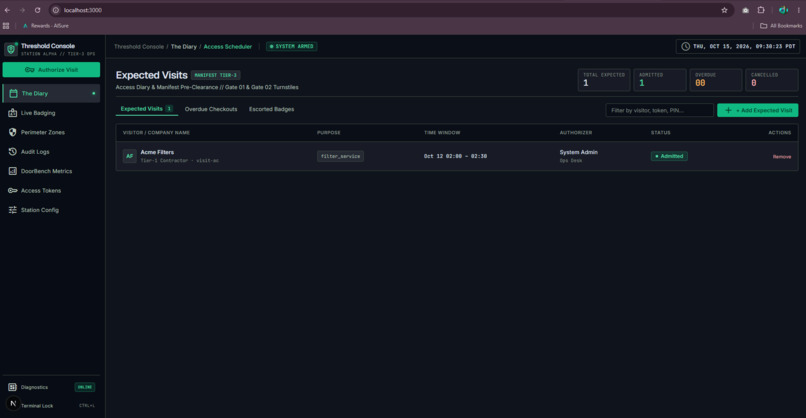Open Access Tokens key icon

(x=13, y=191)
